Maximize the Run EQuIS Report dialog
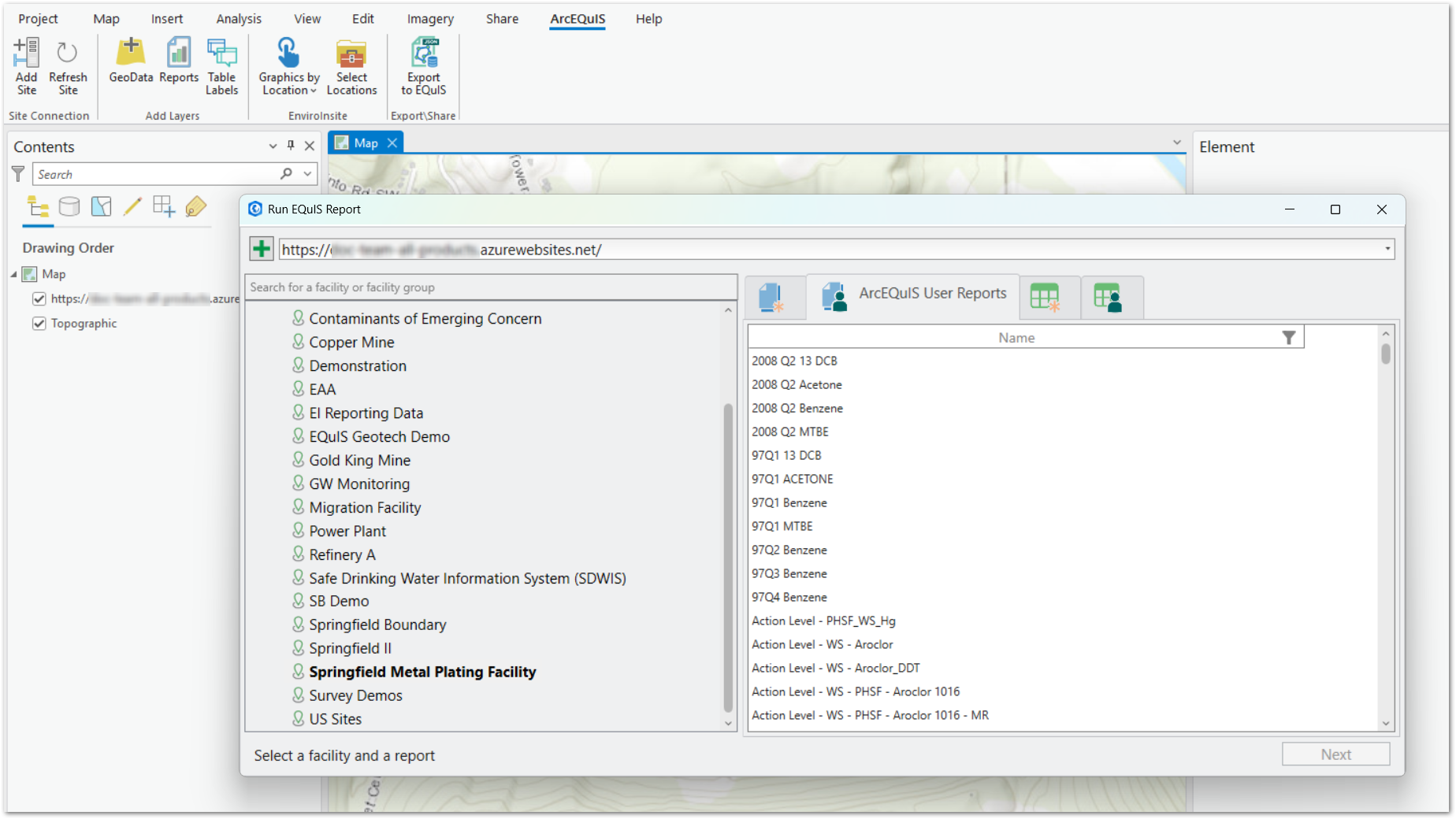Viewport: 1456px width, 819px height. tap(1335, 209)
